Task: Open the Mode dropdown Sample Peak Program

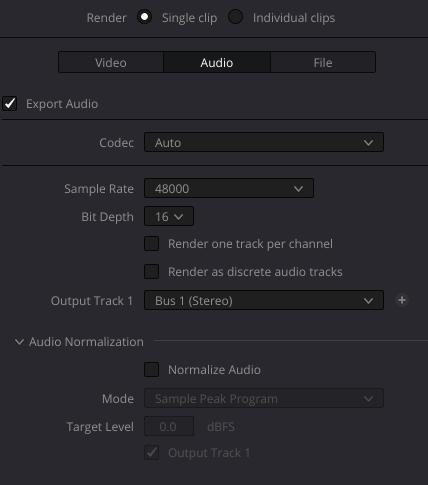Action: pyautogui.click(x=264, y=398)
